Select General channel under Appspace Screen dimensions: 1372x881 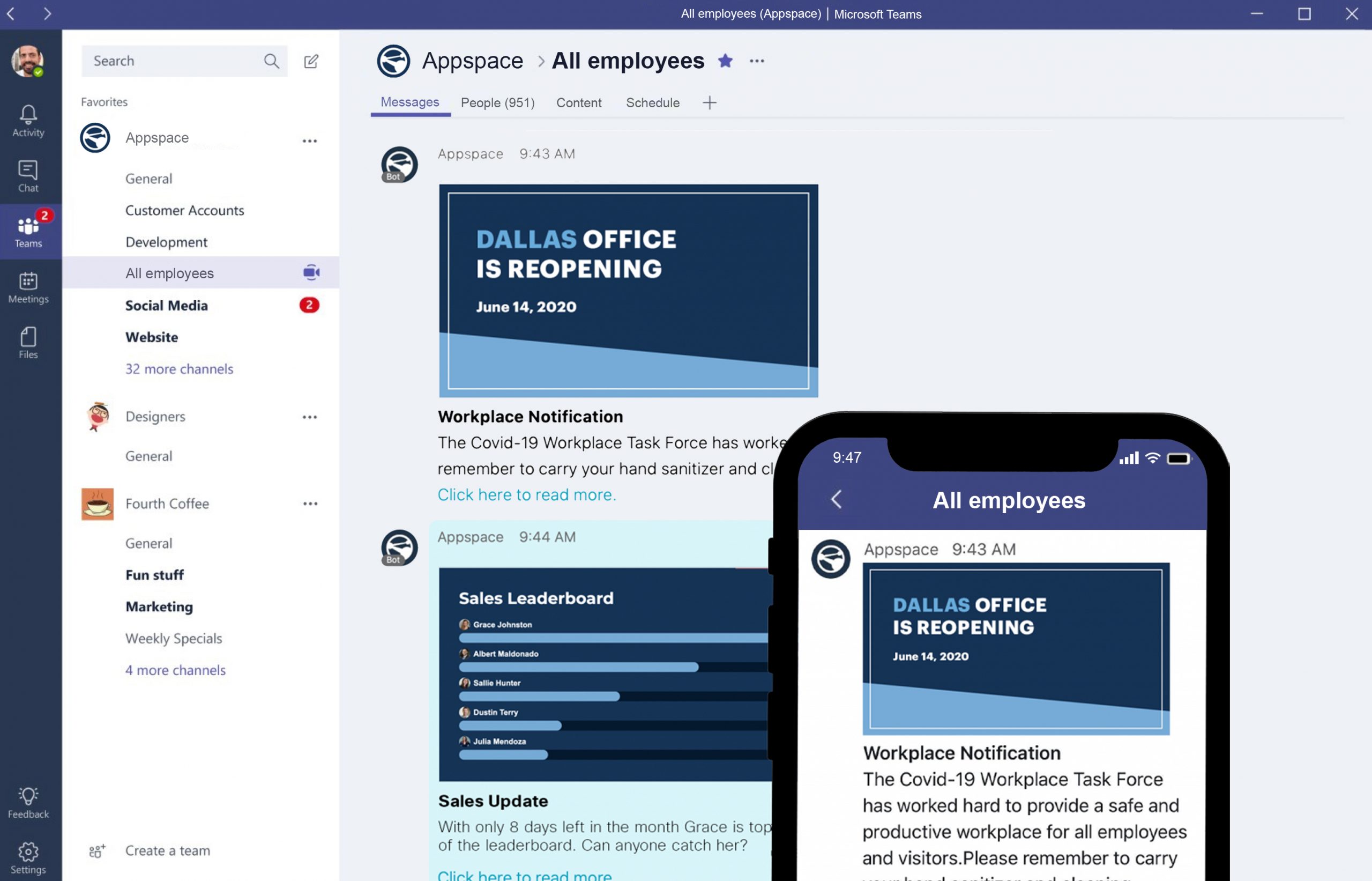148,179
